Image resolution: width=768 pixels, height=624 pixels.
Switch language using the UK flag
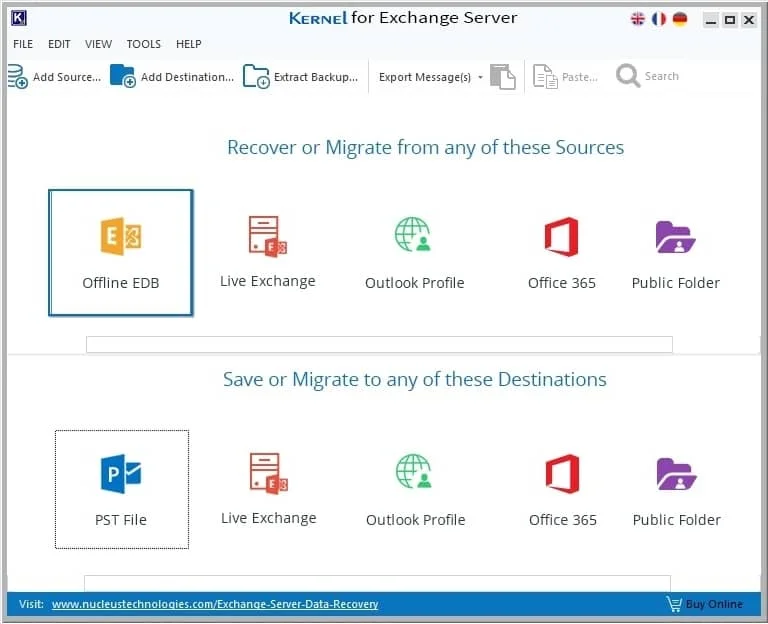pyautogui.click(x=638, y=19)
